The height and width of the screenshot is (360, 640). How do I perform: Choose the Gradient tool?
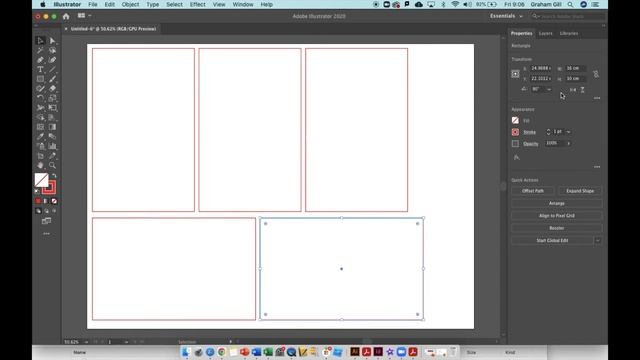coord(52,127)
